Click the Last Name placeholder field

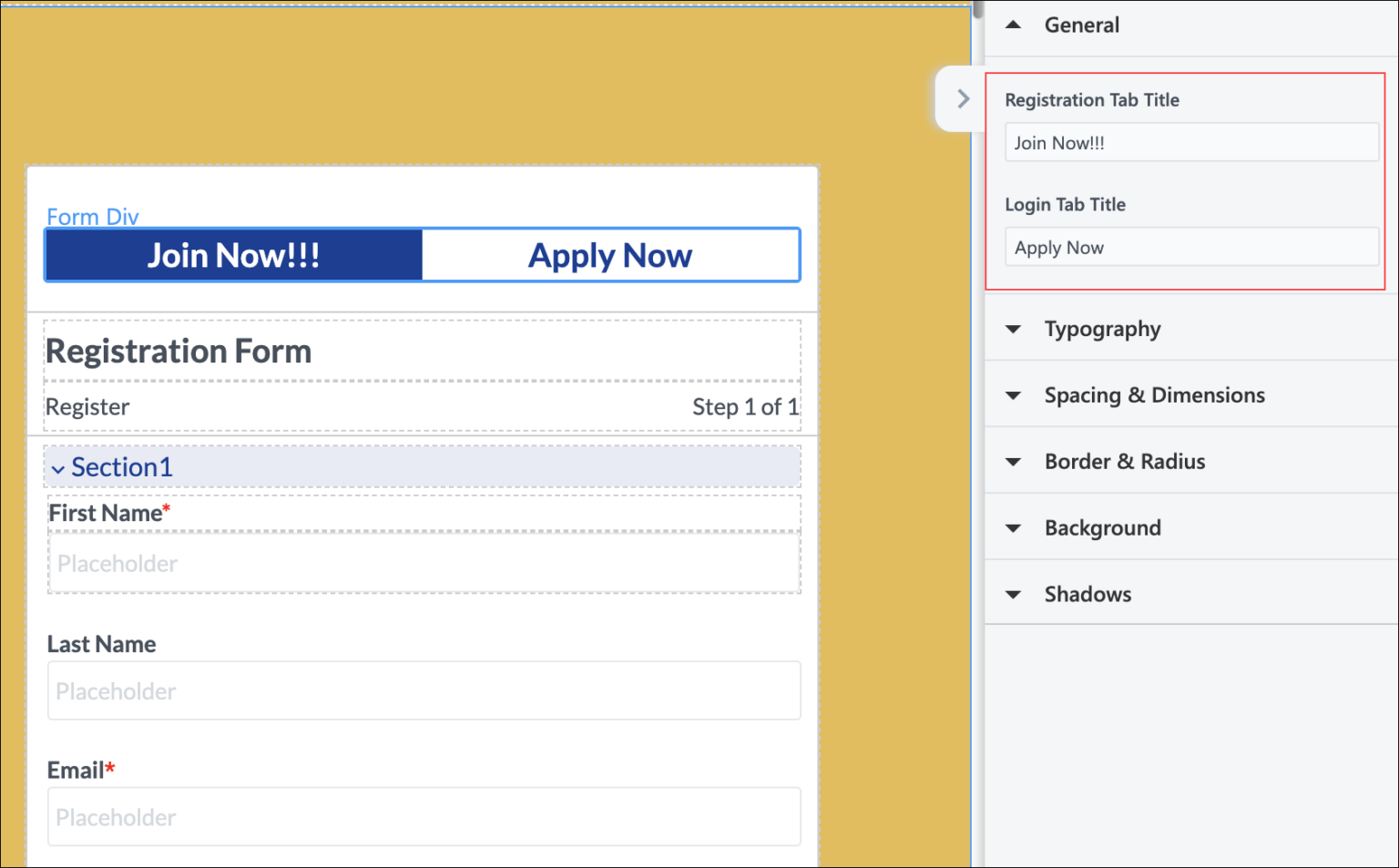[424, 691]
